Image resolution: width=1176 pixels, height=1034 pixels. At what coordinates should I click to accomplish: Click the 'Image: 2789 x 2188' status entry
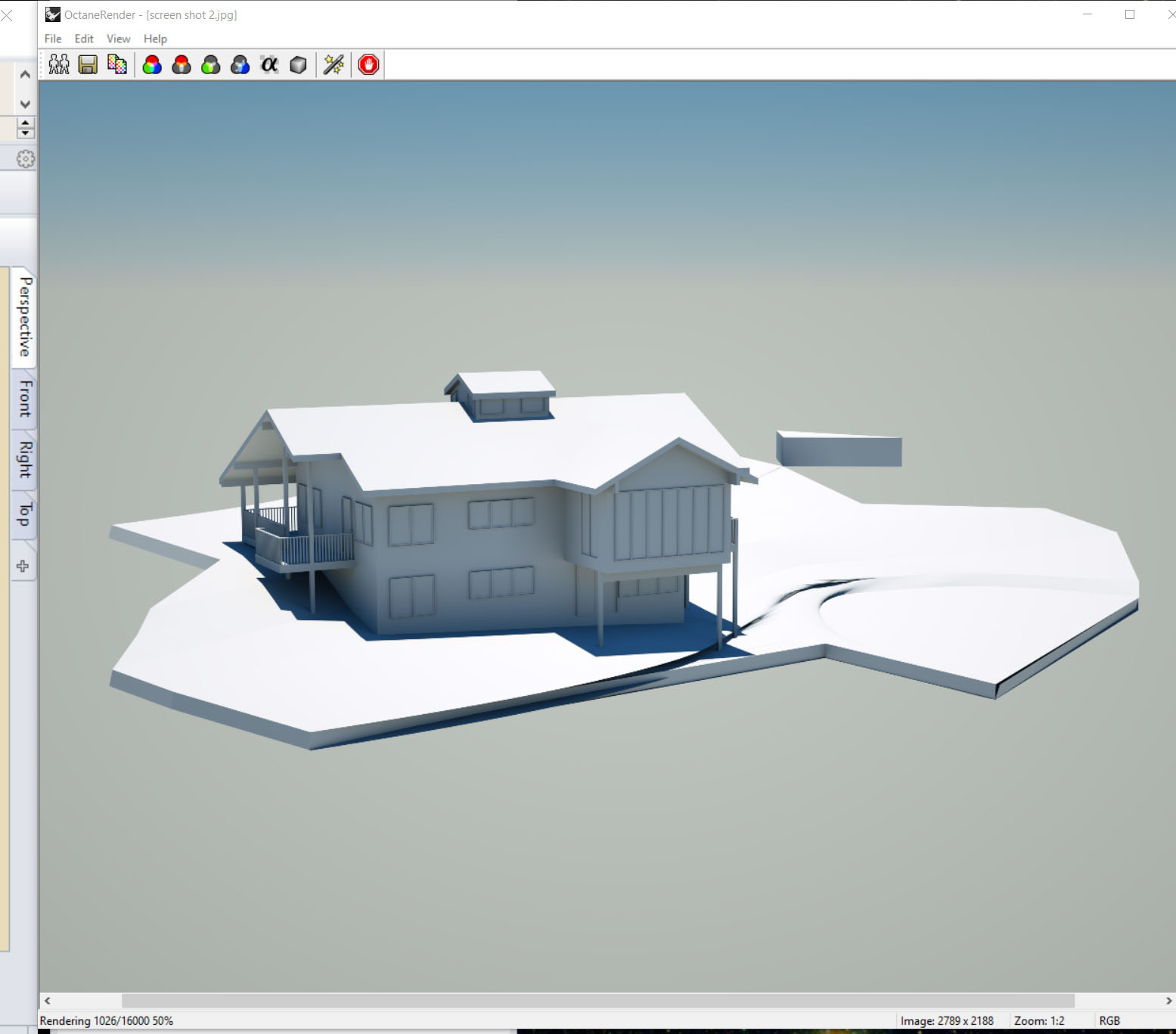tap(947, 1021)
